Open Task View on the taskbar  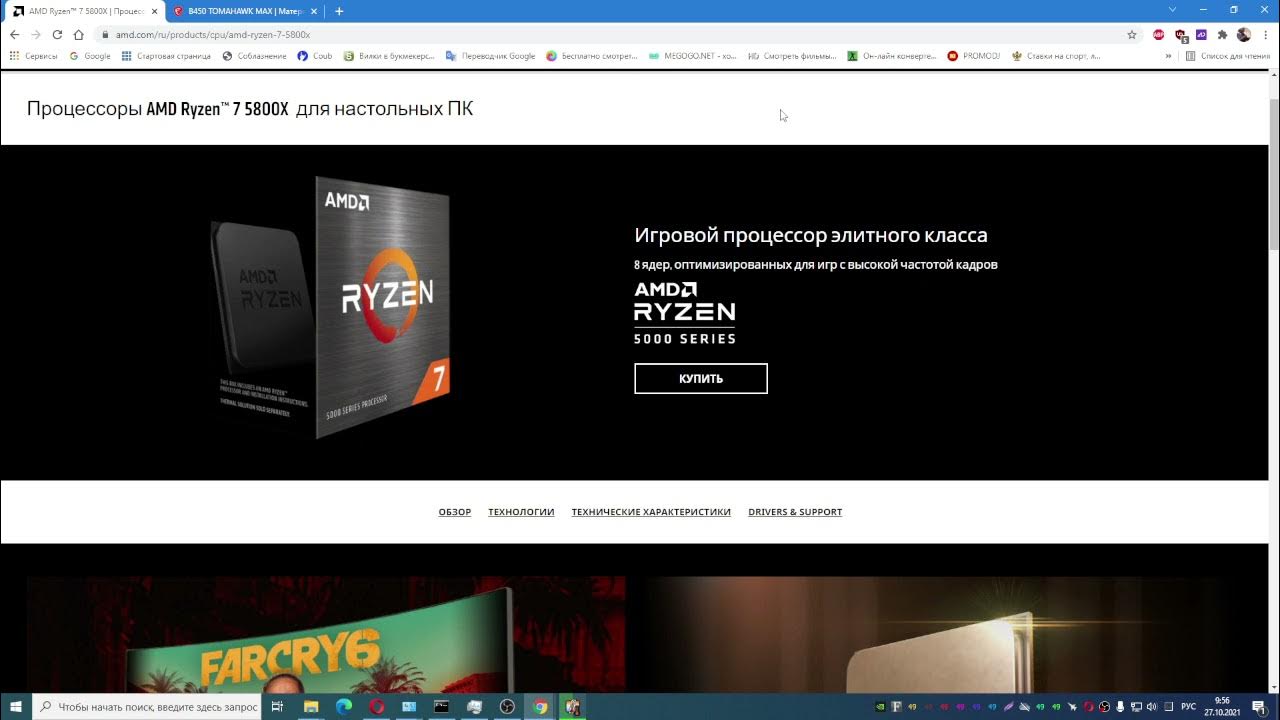pyautogui.click(x=278, y=706)
